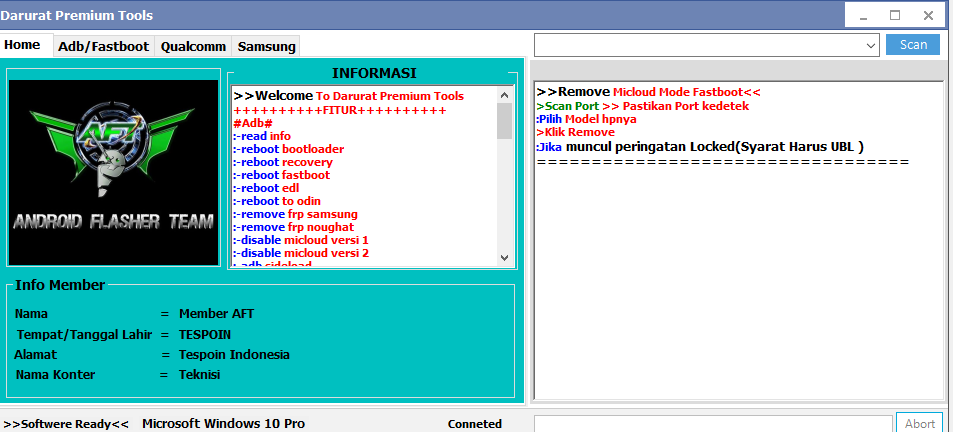The height and width of the screenshot is (432, 953).
Task: Select the ':-reboot to odin' line
Action: tap(277, 201)
